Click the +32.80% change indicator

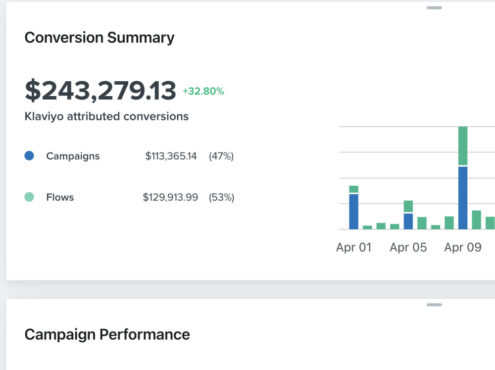point(203,91)
